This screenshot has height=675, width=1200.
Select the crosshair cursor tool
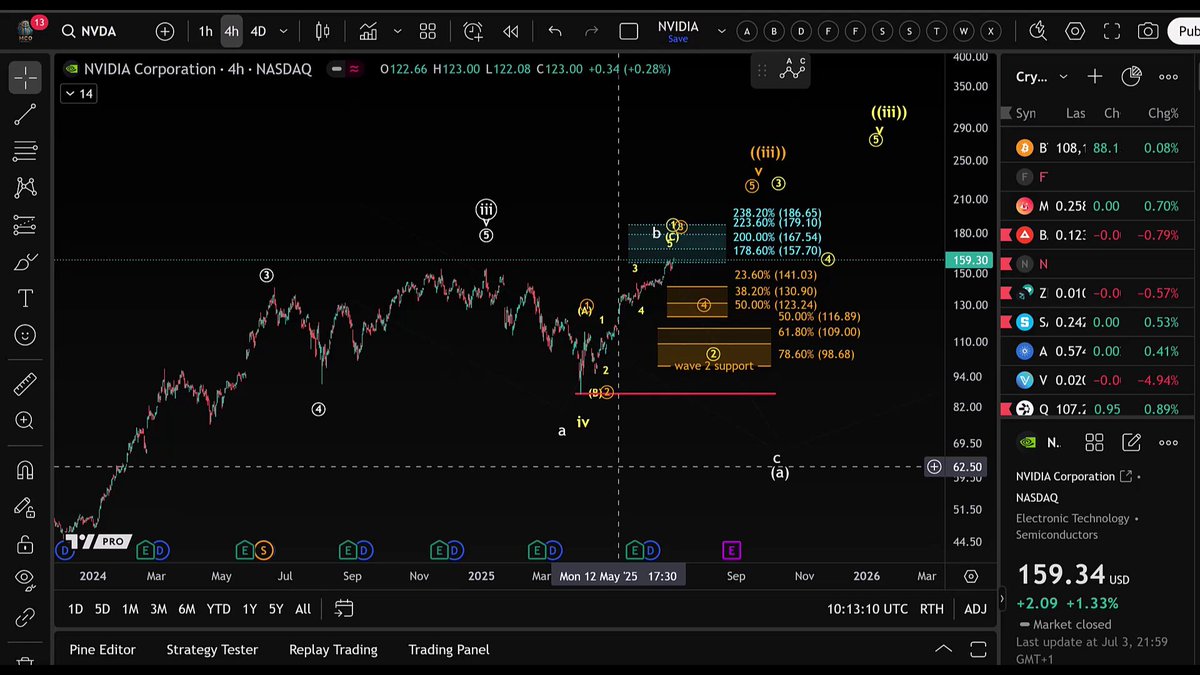point(25,77)
